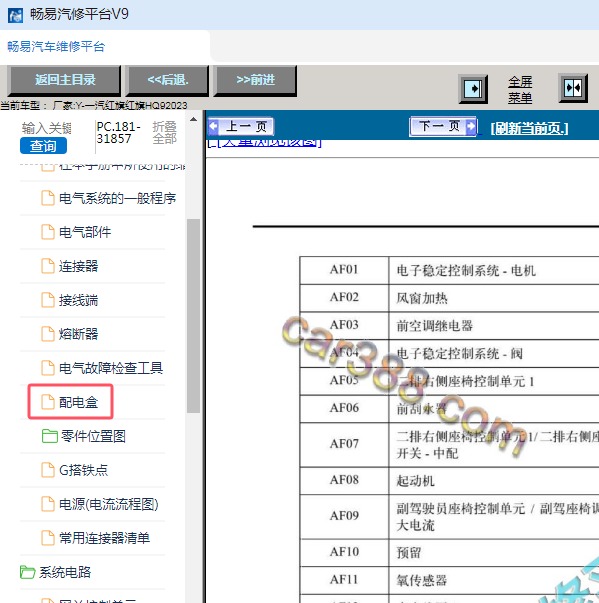This screenshot has height=603, width=599.
Task: Click the AF02 table cell
Action: (x=344, y=298)
